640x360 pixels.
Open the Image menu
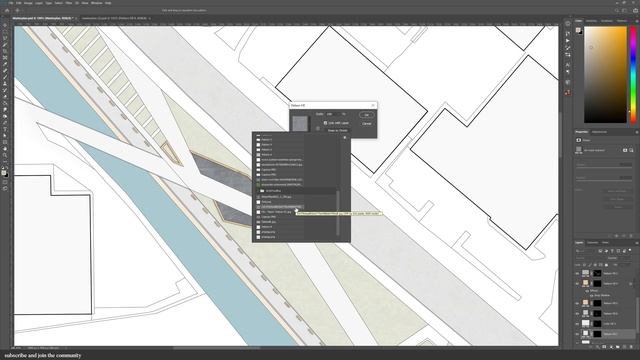28,3
